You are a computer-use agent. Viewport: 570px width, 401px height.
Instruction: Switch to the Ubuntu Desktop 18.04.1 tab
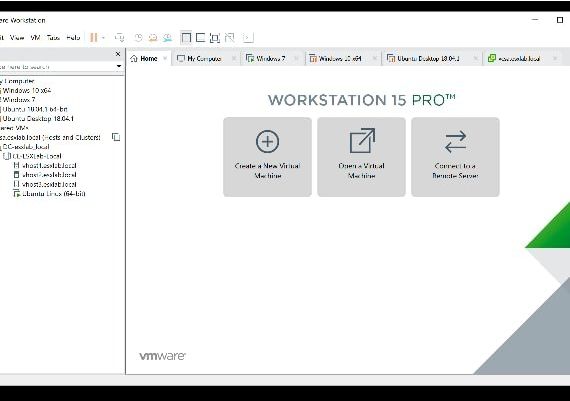[x=428, y=59]
